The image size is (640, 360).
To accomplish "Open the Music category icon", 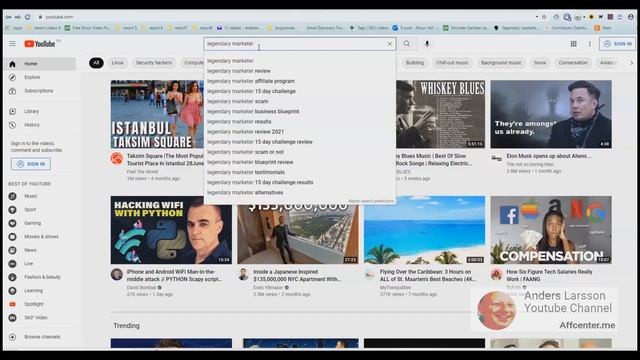I will tap(13, 196).
